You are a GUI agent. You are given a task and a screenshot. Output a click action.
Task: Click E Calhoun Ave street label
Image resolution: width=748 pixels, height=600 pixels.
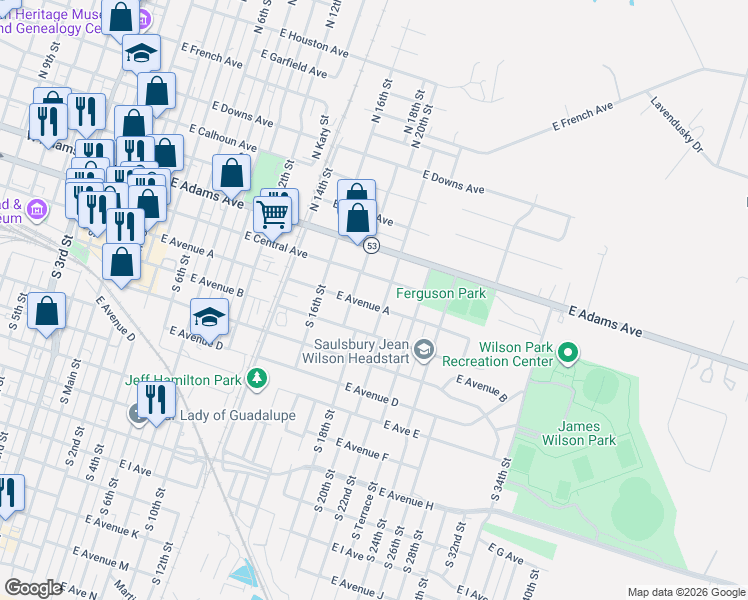(223, 137)
